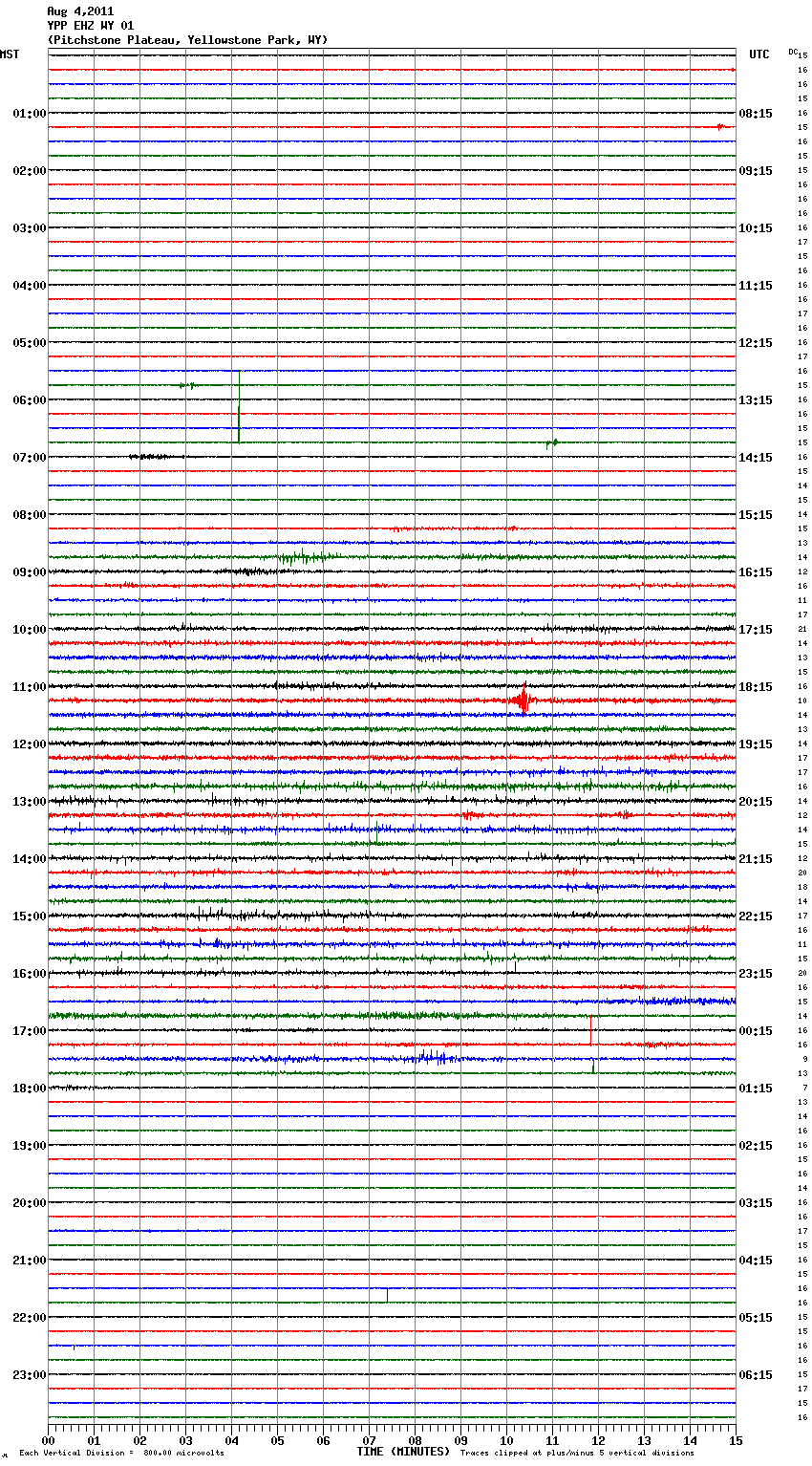Select the 13:00 MST time label

coord(30,802)
